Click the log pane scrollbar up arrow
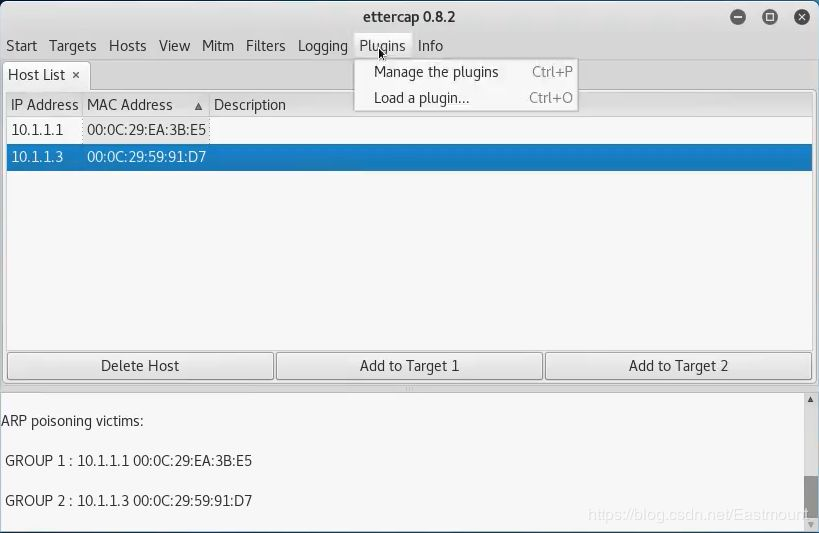This screenshot has height=533, width=819. (811, 400)
